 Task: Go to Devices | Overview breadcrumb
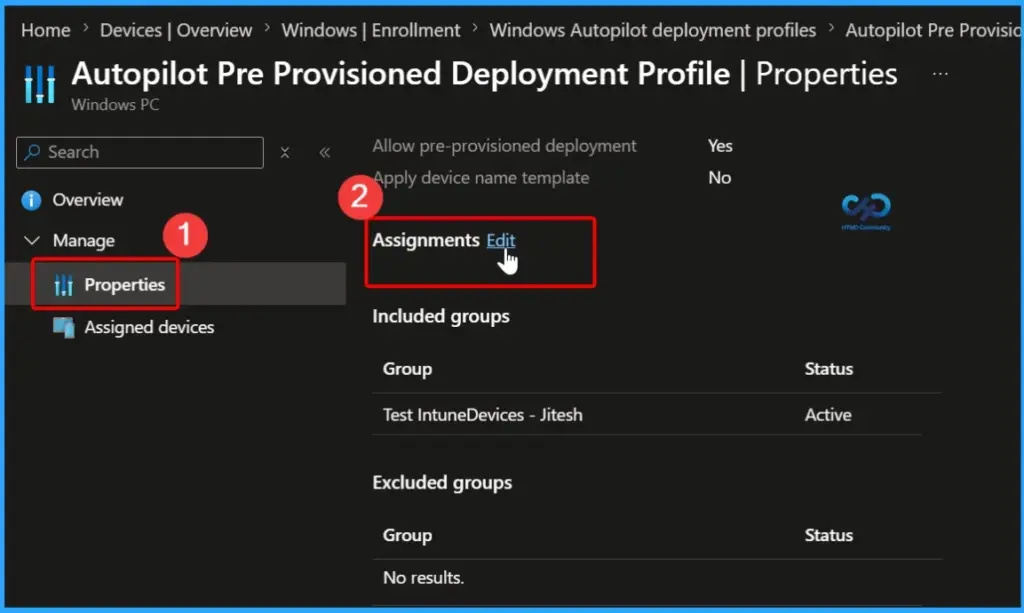[176, 30]
